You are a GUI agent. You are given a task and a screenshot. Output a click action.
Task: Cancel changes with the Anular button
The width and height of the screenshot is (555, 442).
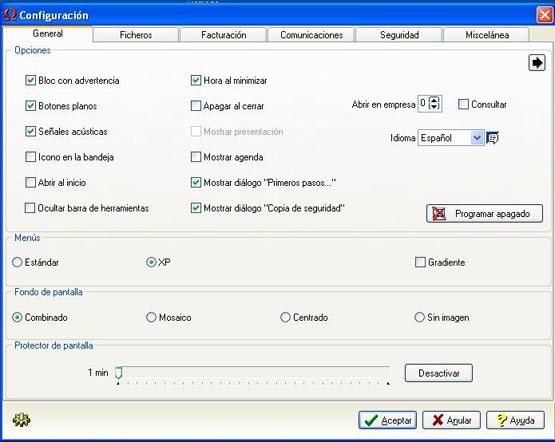451,420
